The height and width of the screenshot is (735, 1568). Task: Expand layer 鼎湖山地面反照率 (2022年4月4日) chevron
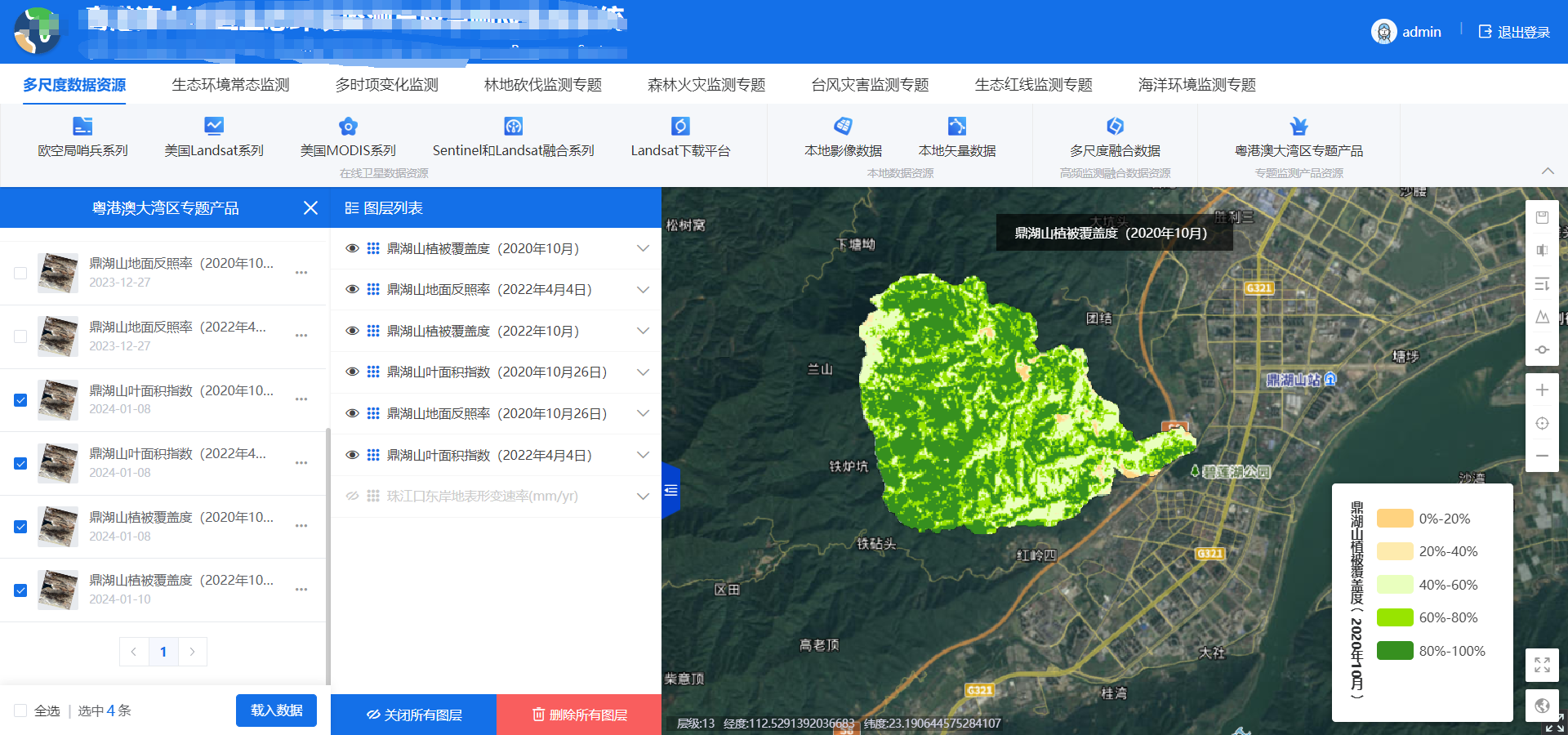[643, 289]
